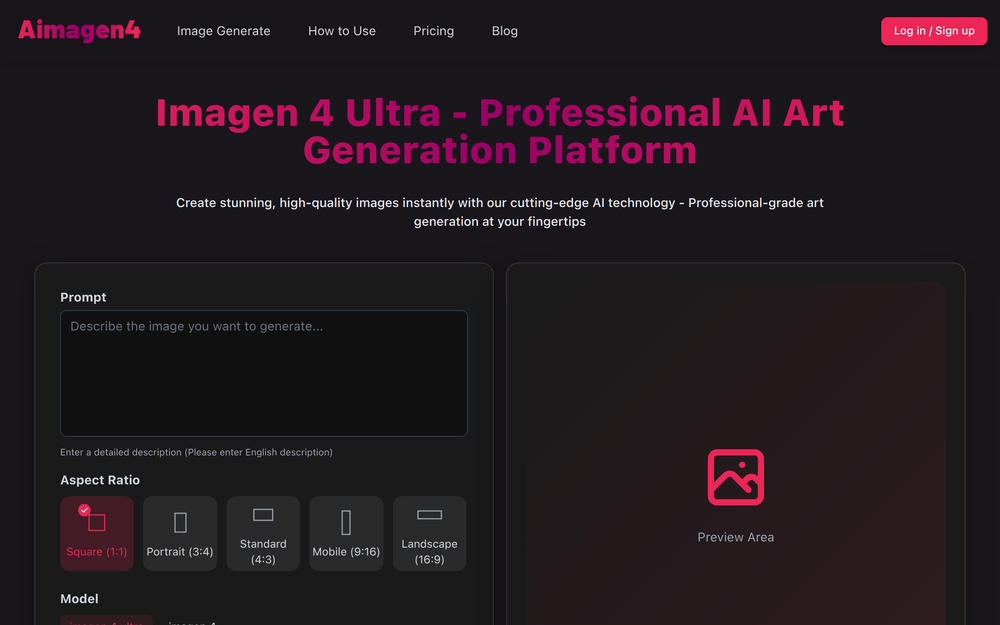This screenshot has width=1000, height=625.
Task: Visit the Blog
Action: (504, 31)
